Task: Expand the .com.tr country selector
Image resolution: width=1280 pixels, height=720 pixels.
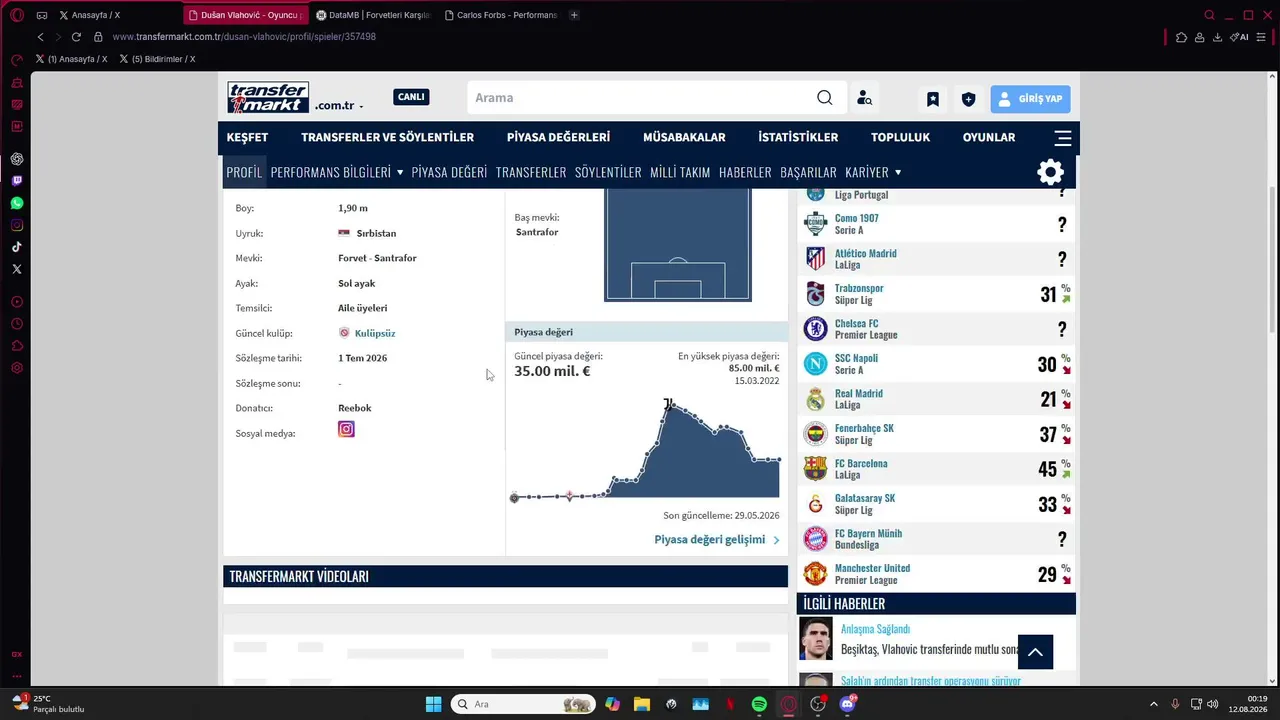Action: tap(339, 106)
